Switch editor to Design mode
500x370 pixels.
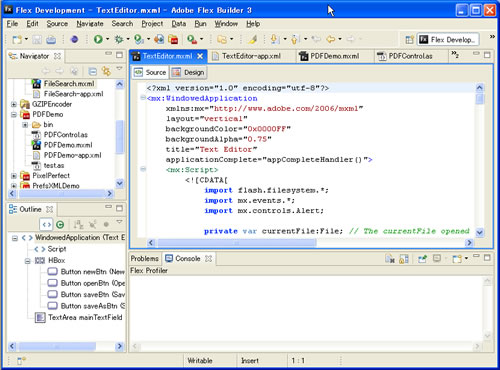[x=188, y=72]
